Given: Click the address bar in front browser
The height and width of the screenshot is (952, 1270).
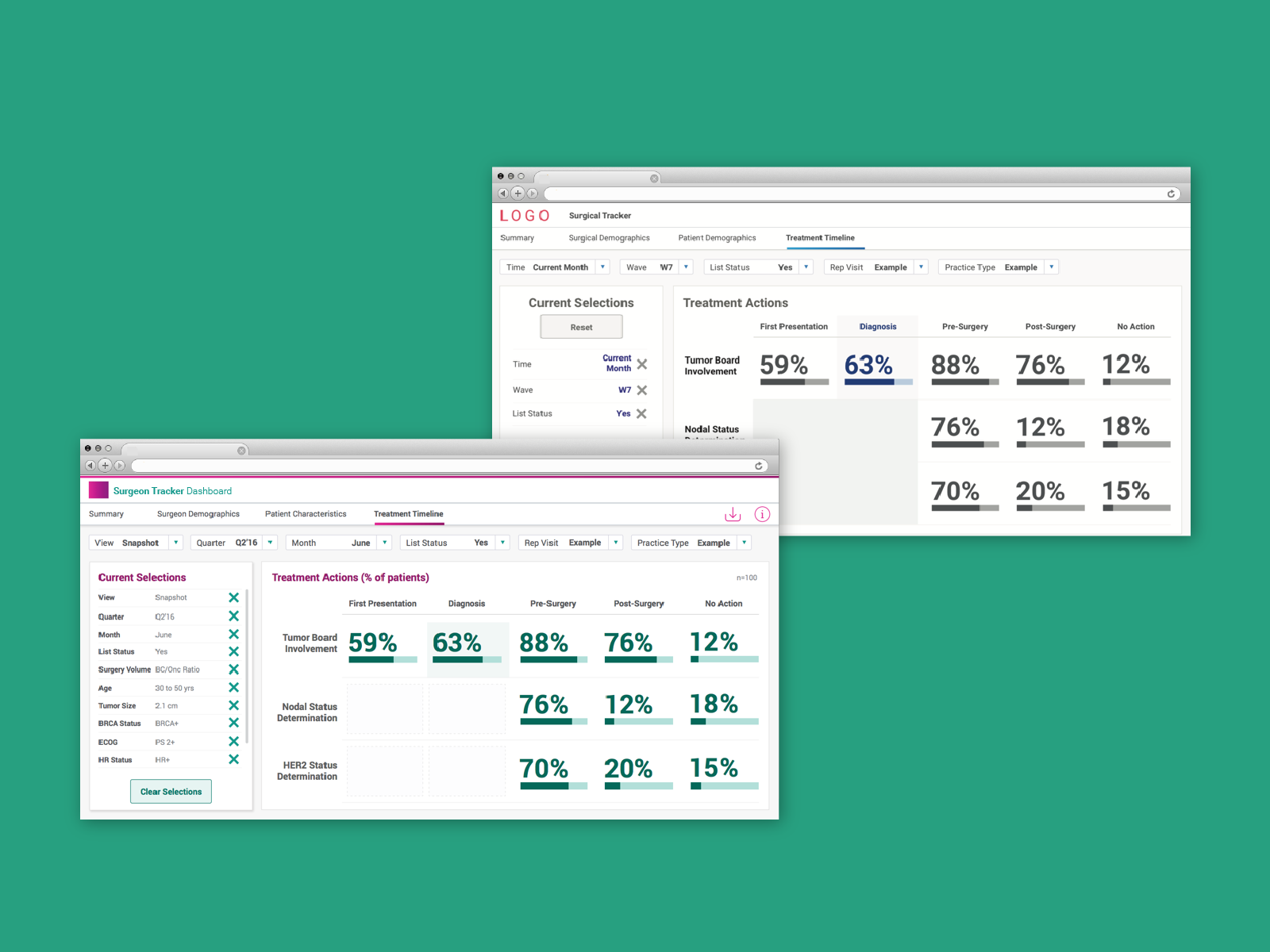Looking at the screenshot, I should point(449,466).
